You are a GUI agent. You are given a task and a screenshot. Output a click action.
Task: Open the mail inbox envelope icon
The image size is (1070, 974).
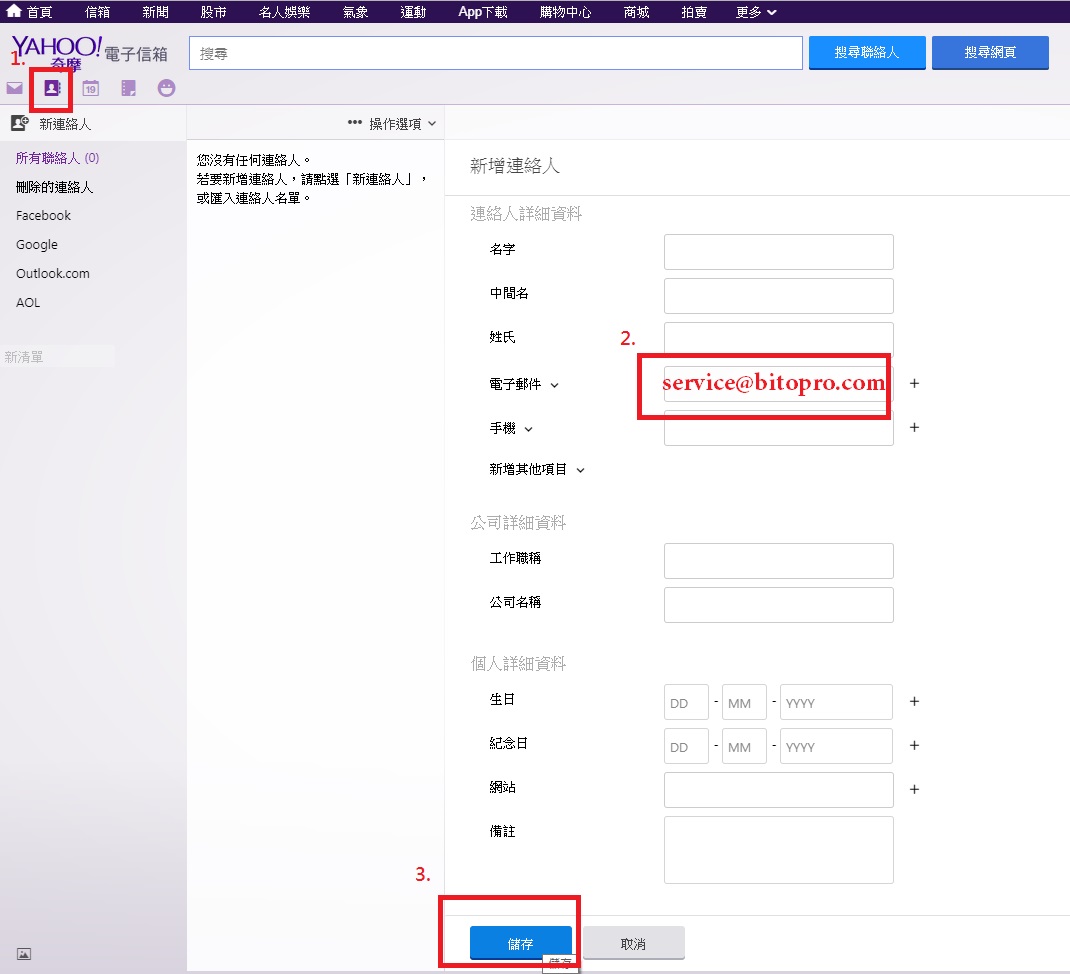pyautogui.click(x=14, y=88)
